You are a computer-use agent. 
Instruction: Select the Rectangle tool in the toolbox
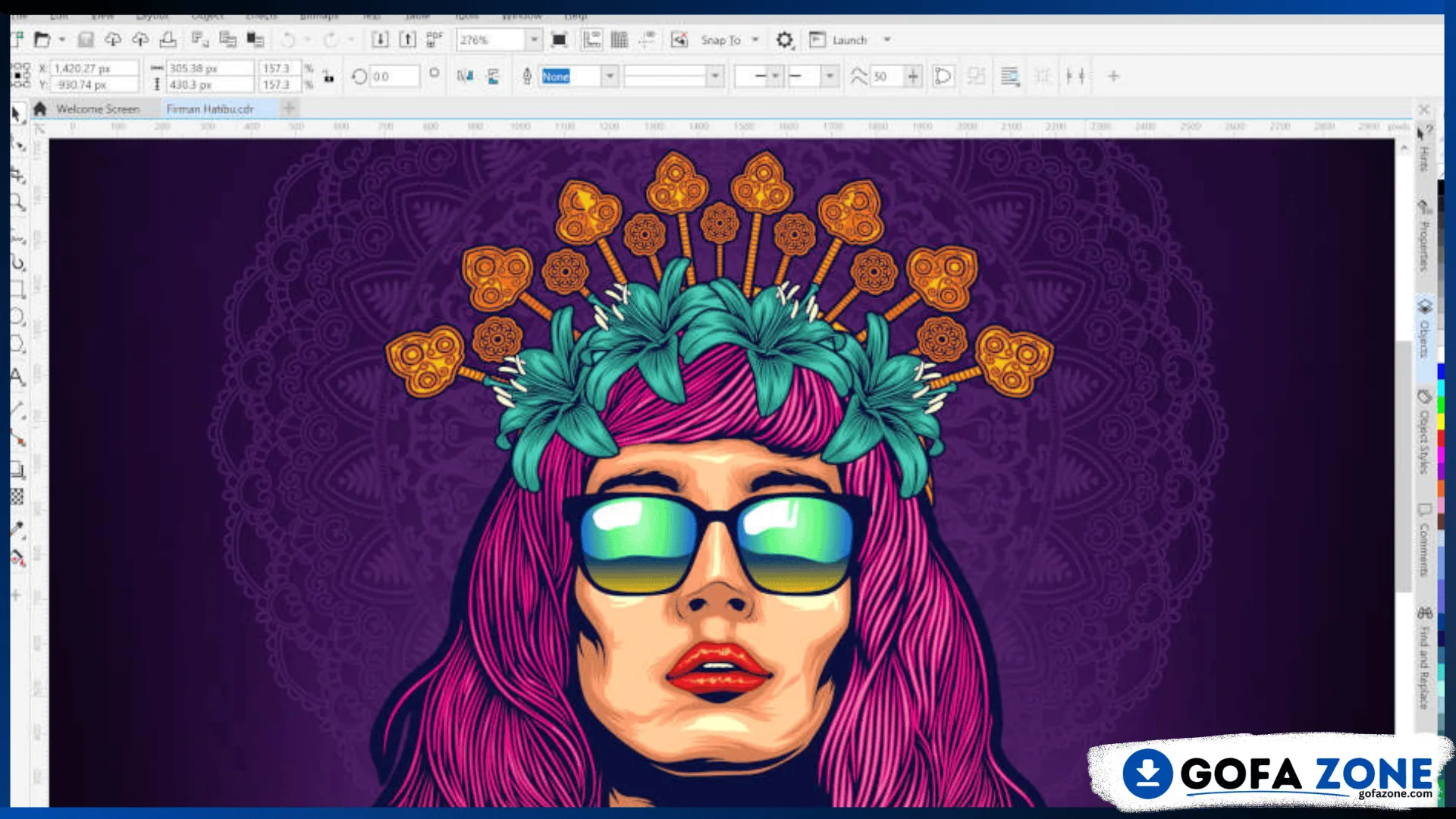coord(17,289)
